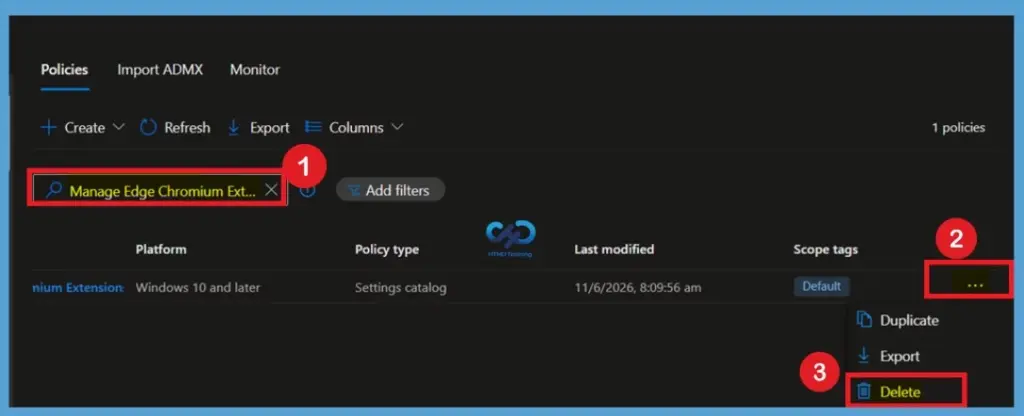Image resolution: width=1024 pixels, height=416 pixels.
Task: Clear the search box with X
Action: [271, 190]
